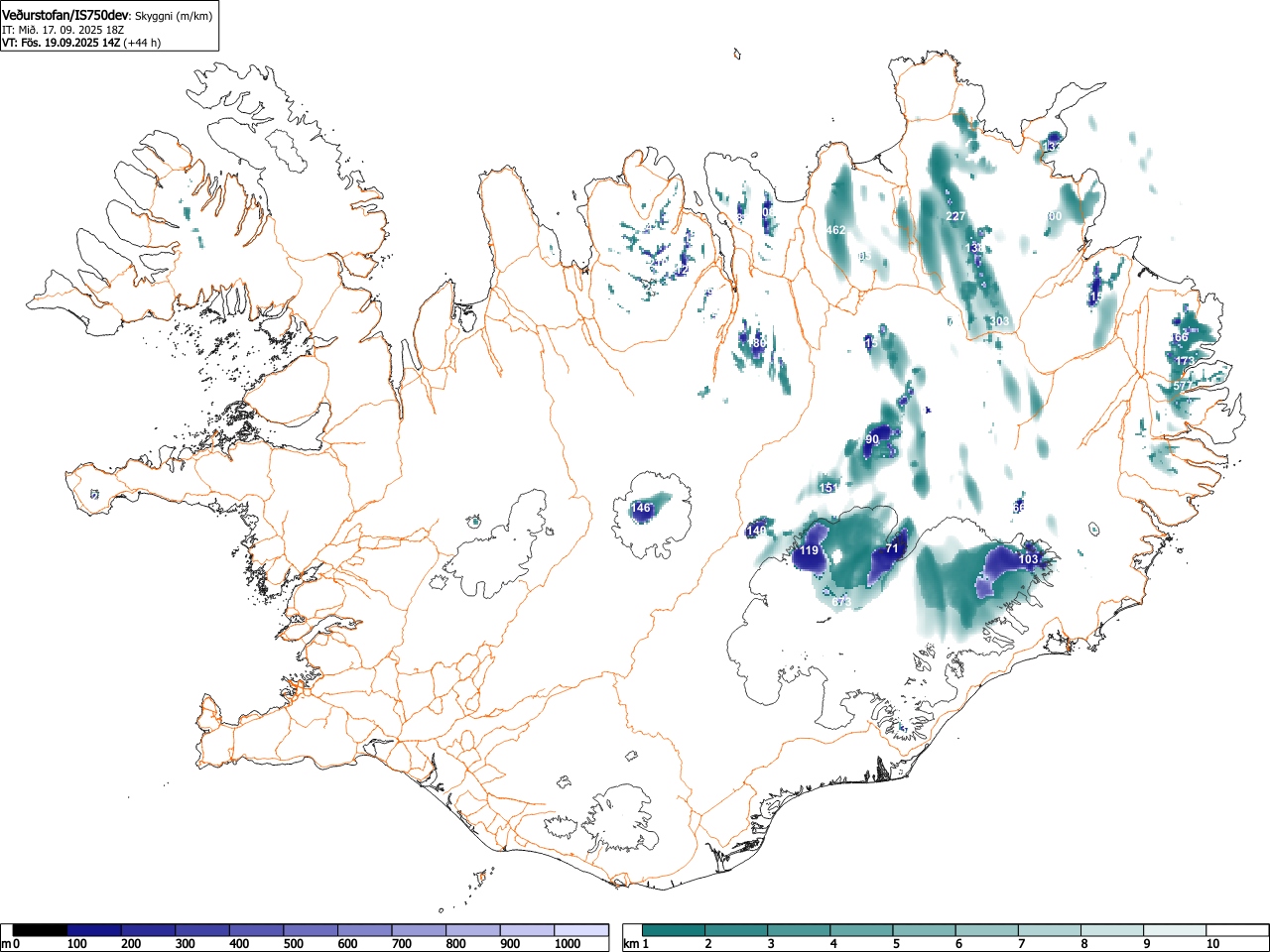Click the visibility value '303' on the map
The image size is (1270, 952).
tap(999, 321)
